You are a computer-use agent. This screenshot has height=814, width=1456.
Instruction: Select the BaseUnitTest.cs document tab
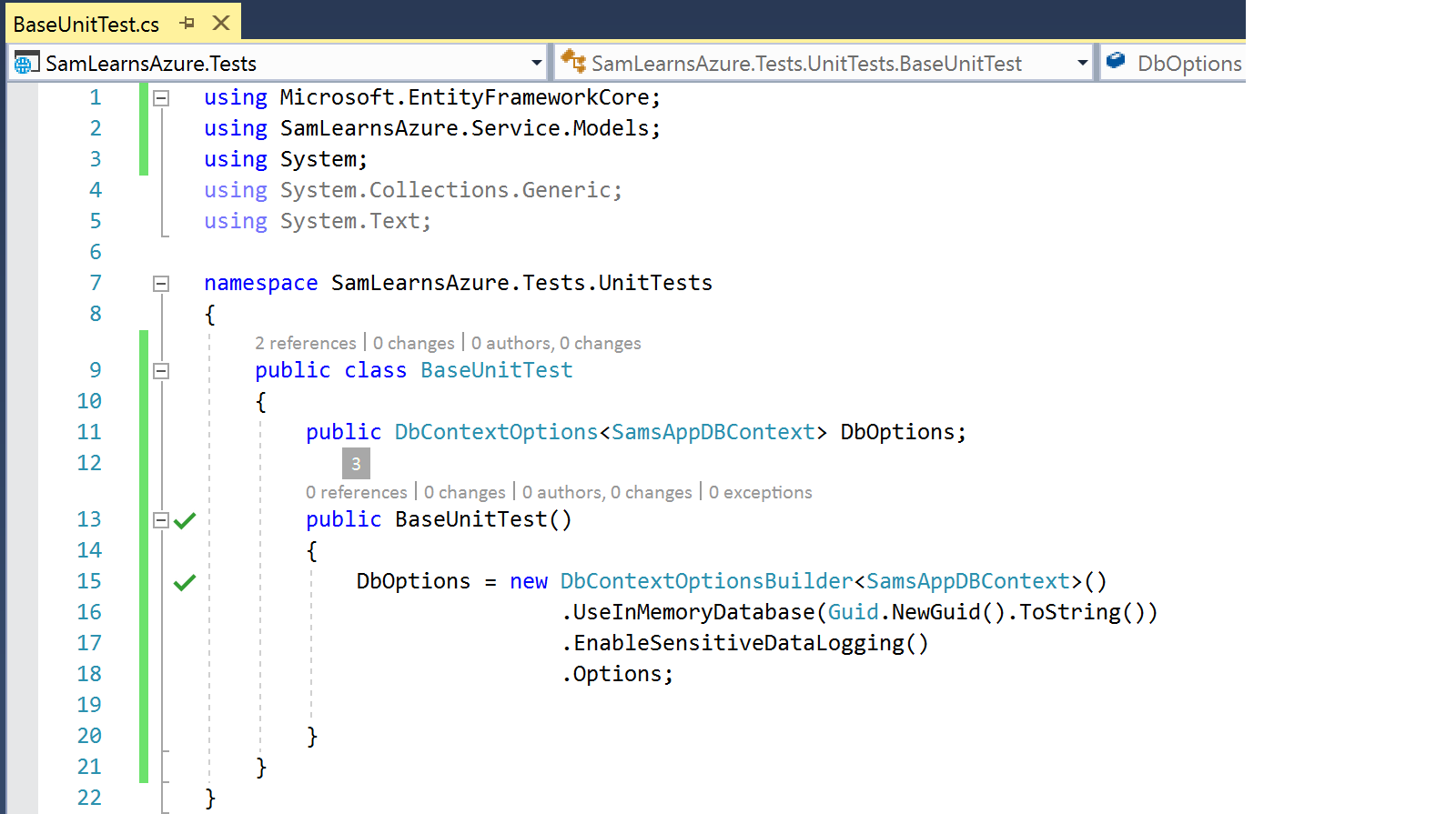tap(86, 25)
